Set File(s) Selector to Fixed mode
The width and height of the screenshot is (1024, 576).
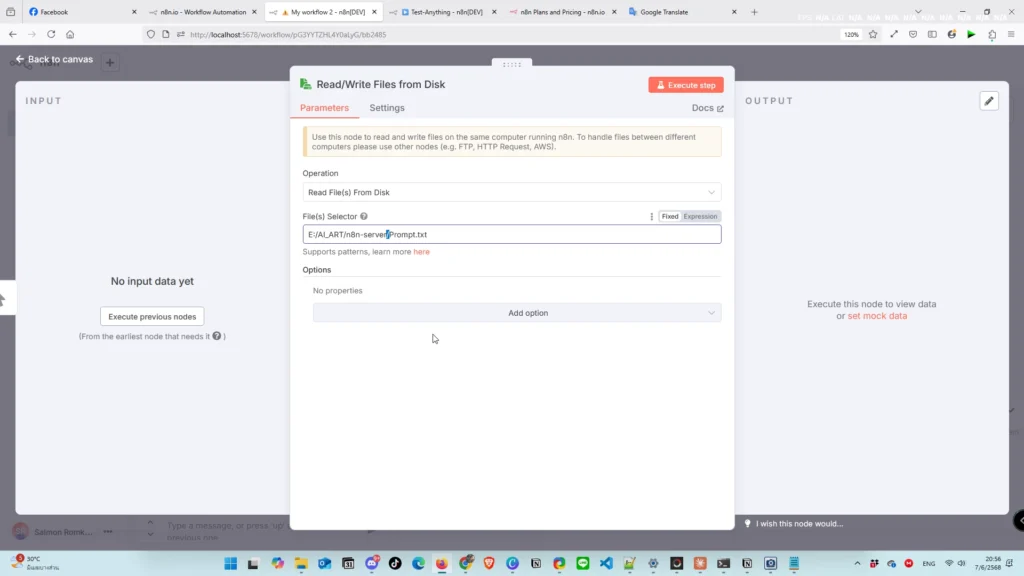tap(670, 216)
